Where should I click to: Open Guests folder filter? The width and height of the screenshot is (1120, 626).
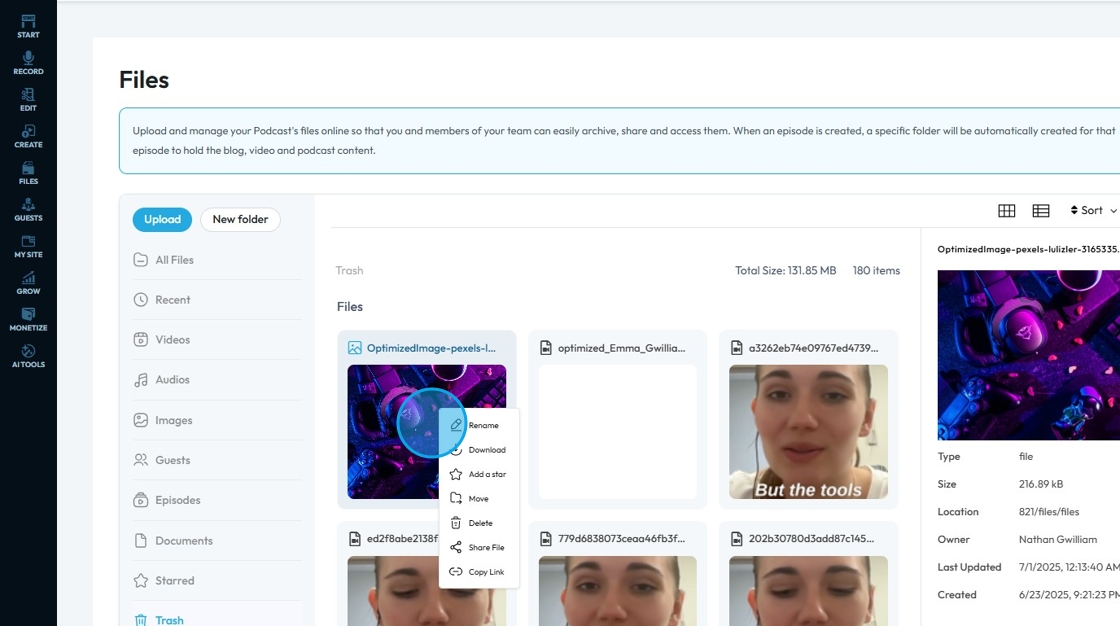coord(217,460)
